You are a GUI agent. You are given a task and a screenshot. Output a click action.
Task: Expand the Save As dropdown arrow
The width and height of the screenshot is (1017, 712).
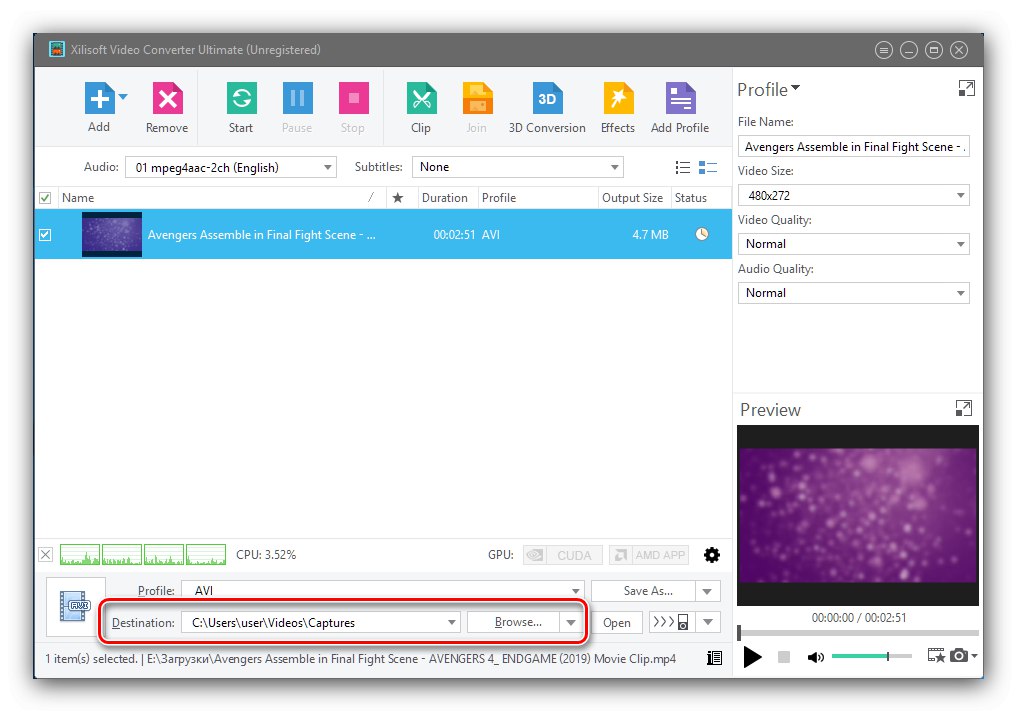point(708,591)
